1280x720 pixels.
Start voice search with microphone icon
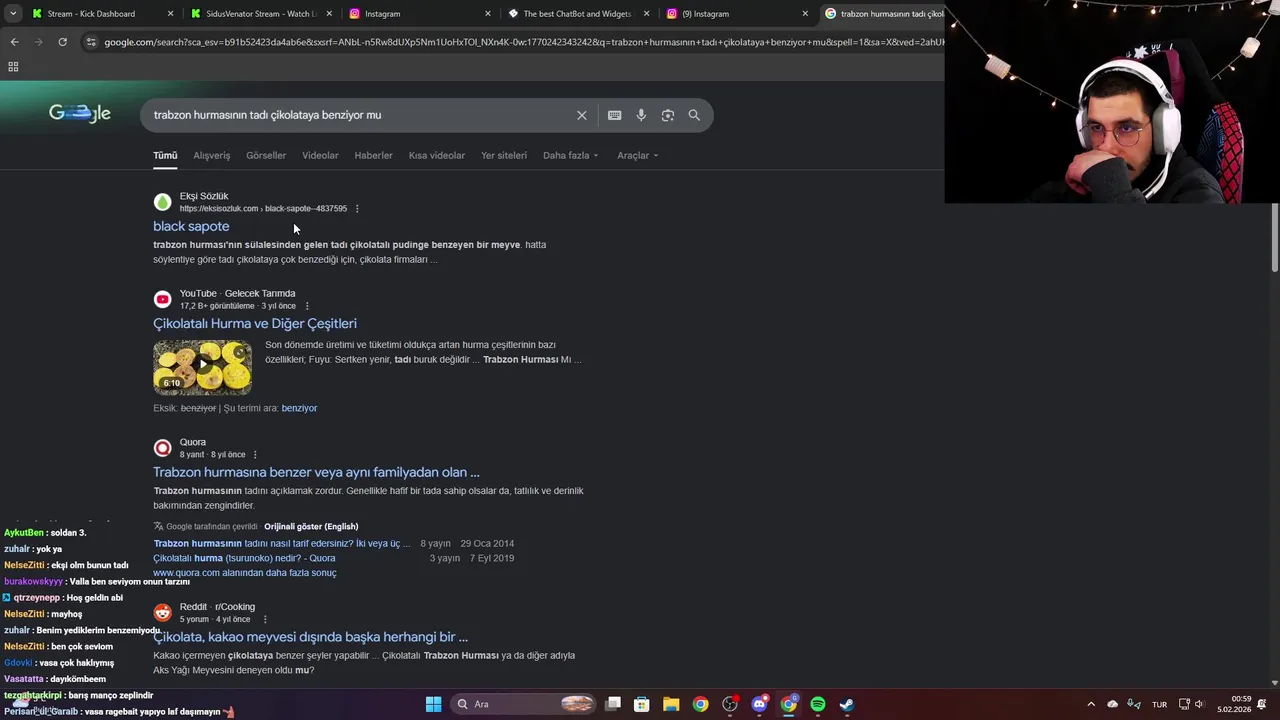click(x=641, y=115)
